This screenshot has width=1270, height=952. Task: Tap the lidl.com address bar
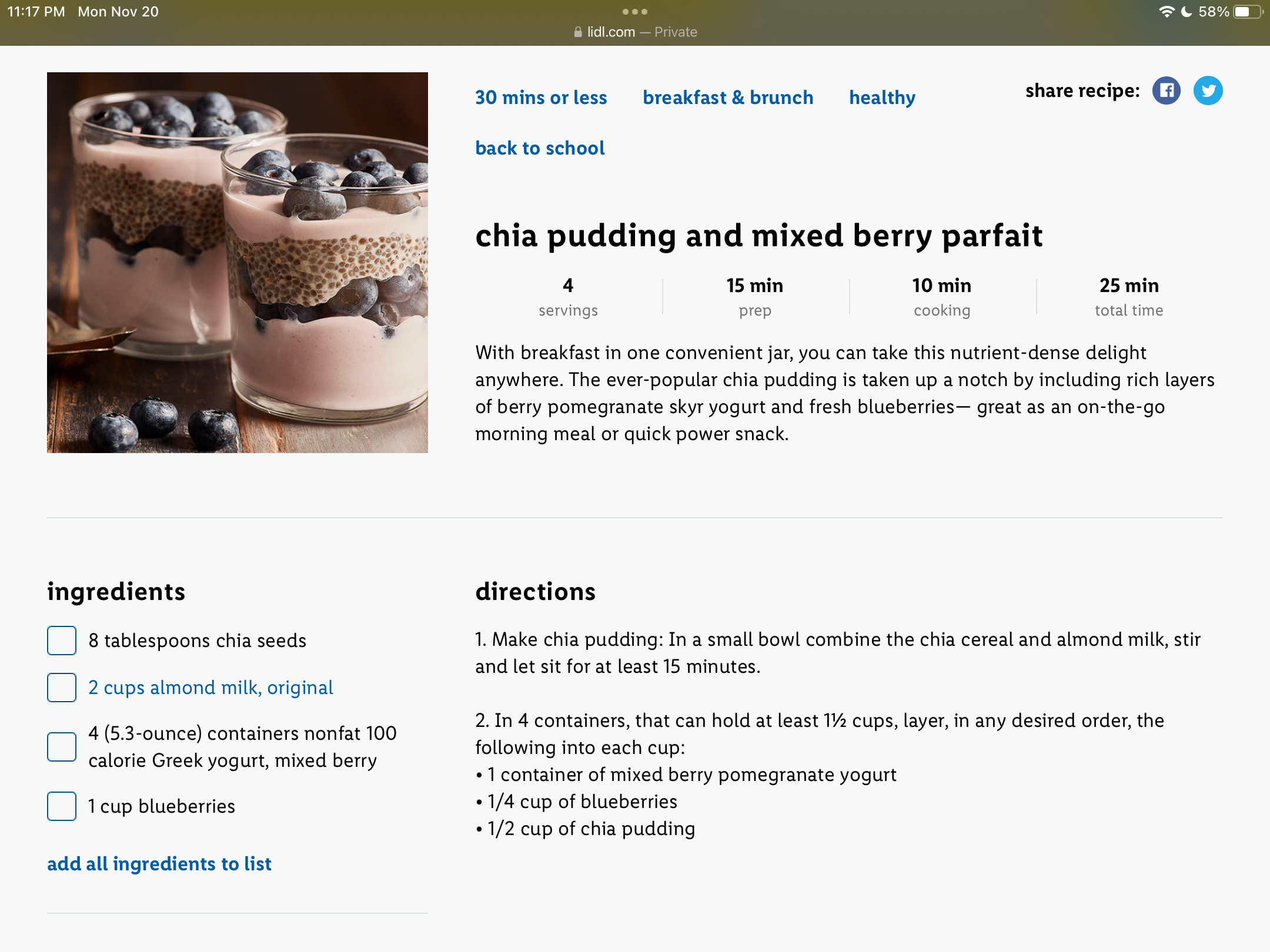tap(635, 32)
